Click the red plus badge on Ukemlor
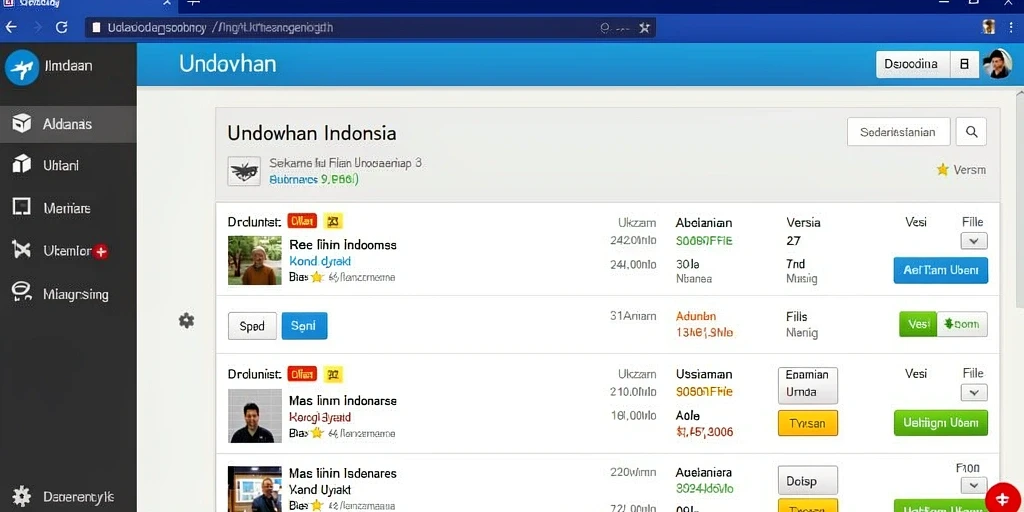The width and height of the screenshot is (1024, 512). tap(101, 251)
